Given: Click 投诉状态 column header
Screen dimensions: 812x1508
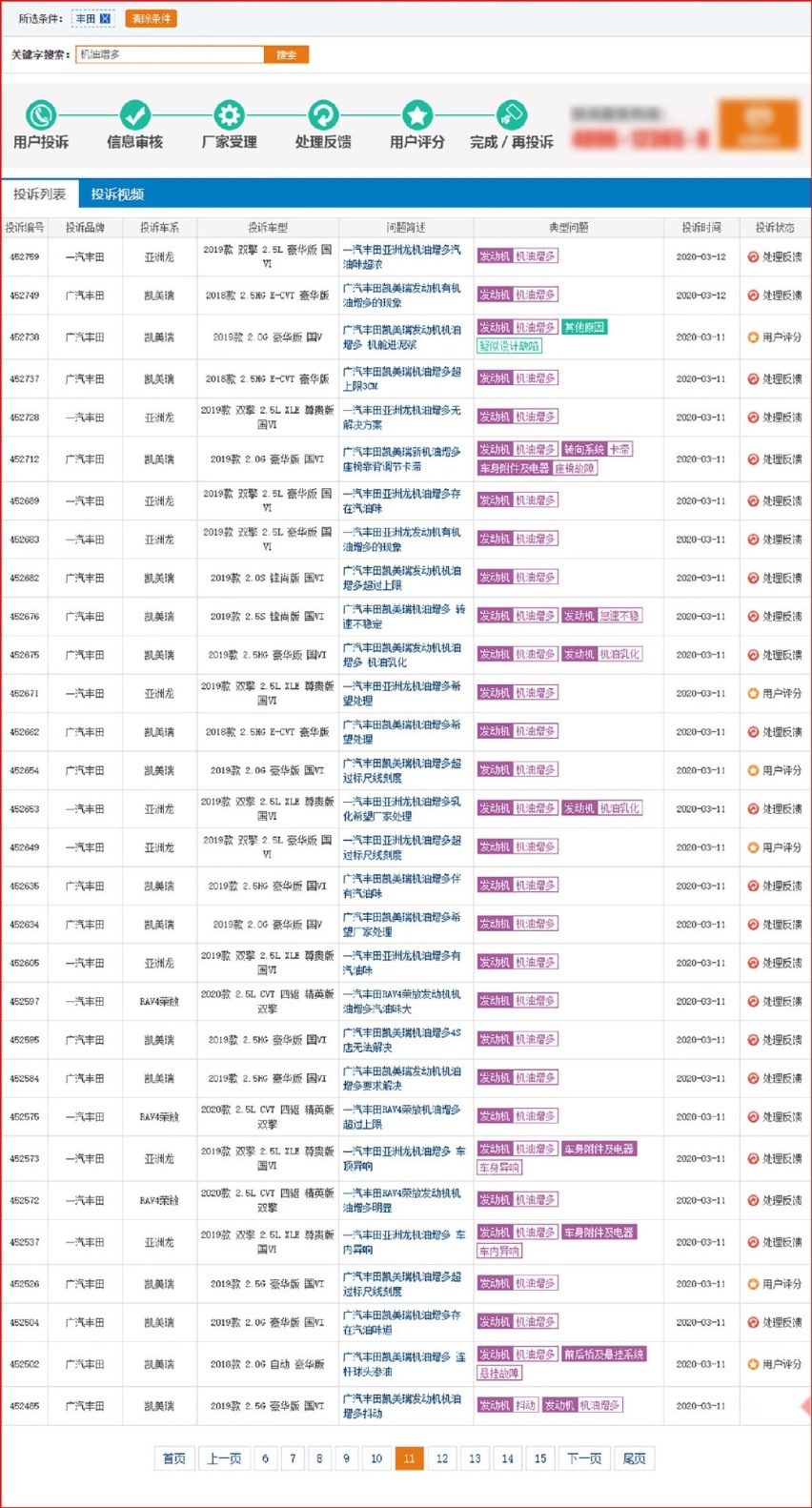Looking at the screenshot, I should [775, 228].
